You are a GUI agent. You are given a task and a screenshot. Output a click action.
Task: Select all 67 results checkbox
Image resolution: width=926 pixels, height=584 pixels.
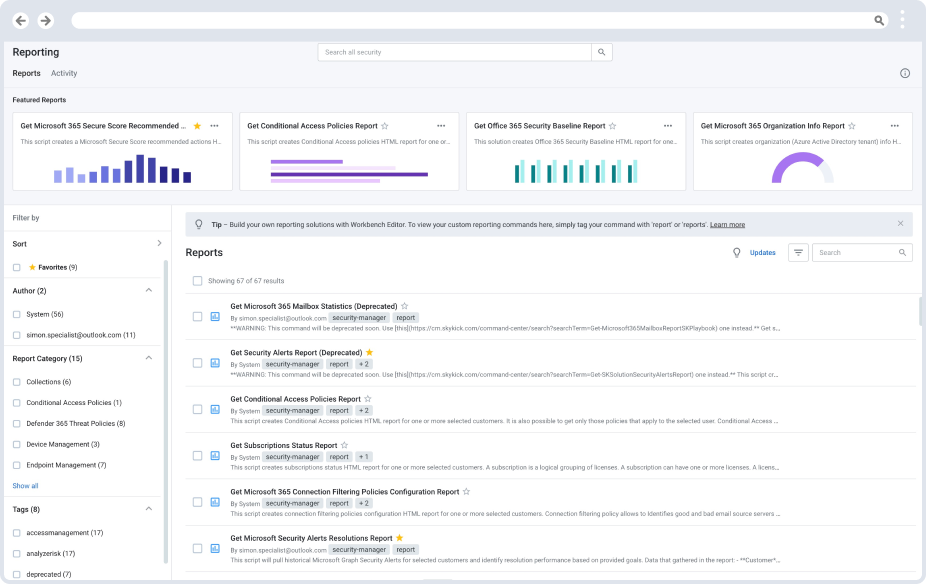(197, 281)
